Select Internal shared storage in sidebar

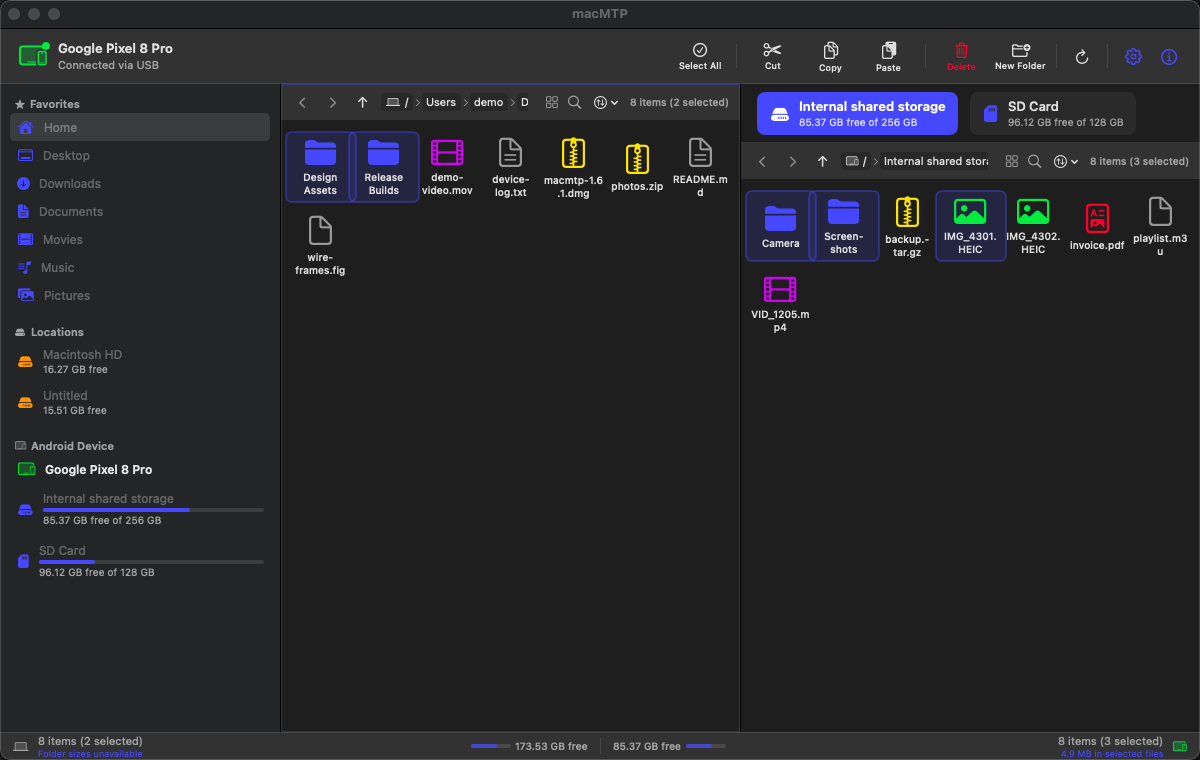pyautogui.click(x=140, y=509)
